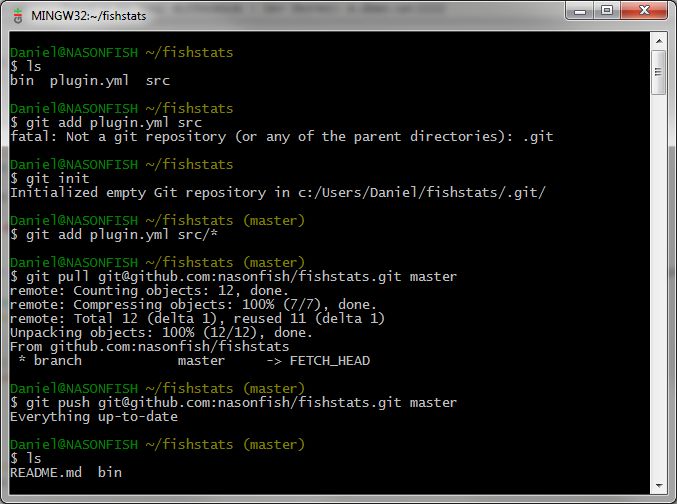Click the first 'Daniel@NASONFISH ~/fishstats' prompt line
This screenshot has width=677, height=504.
pos(121,53)
